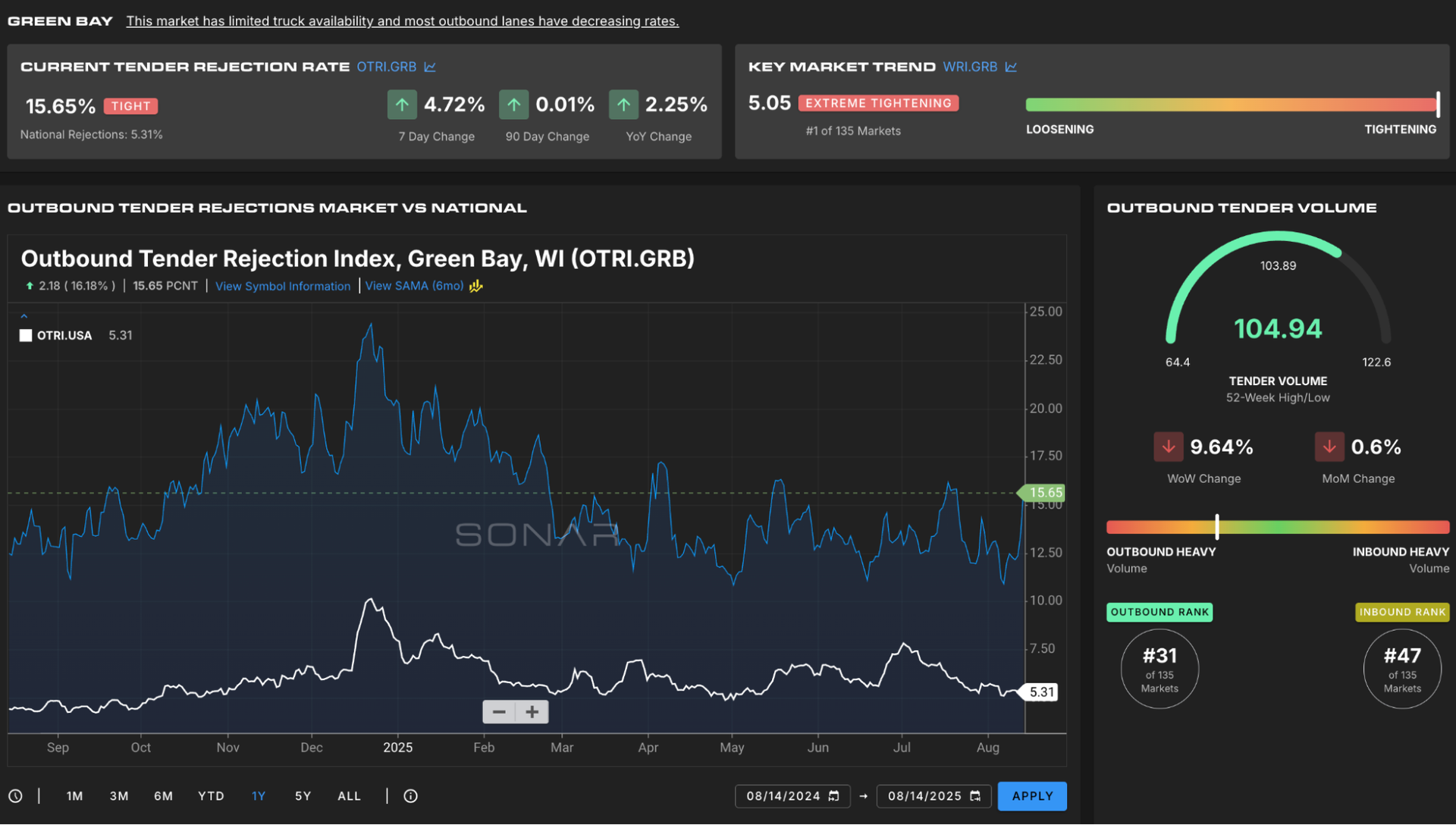Click the #47 inbound rank circle

[x=1402, y=669]
